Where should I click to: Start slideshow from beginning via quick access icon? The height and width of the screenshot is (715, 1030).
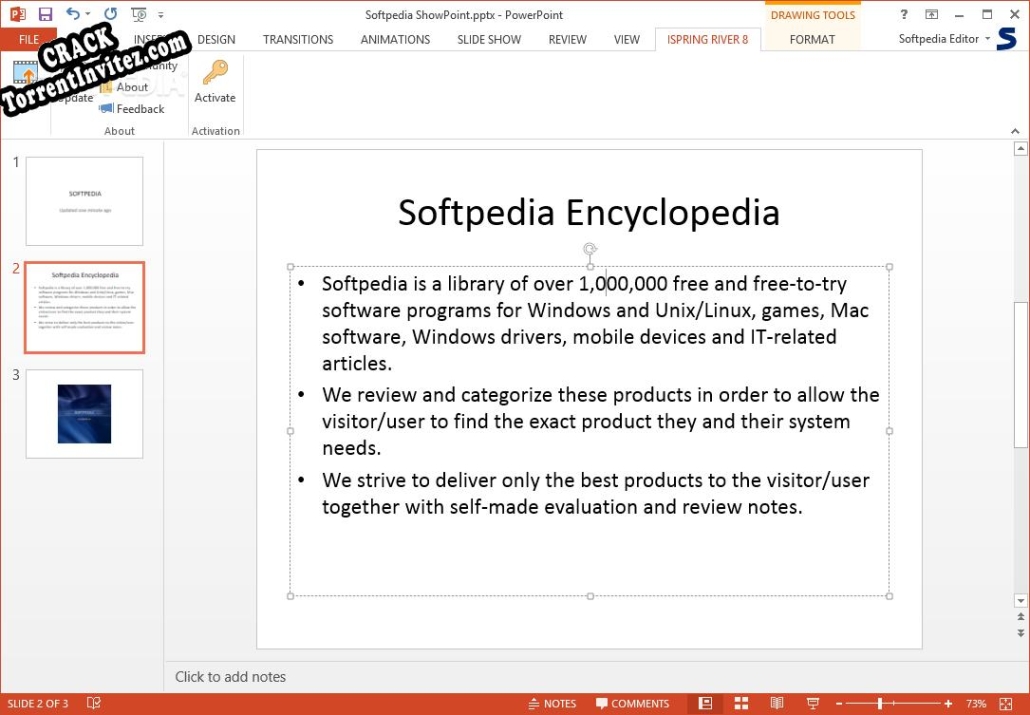(138, 15)
